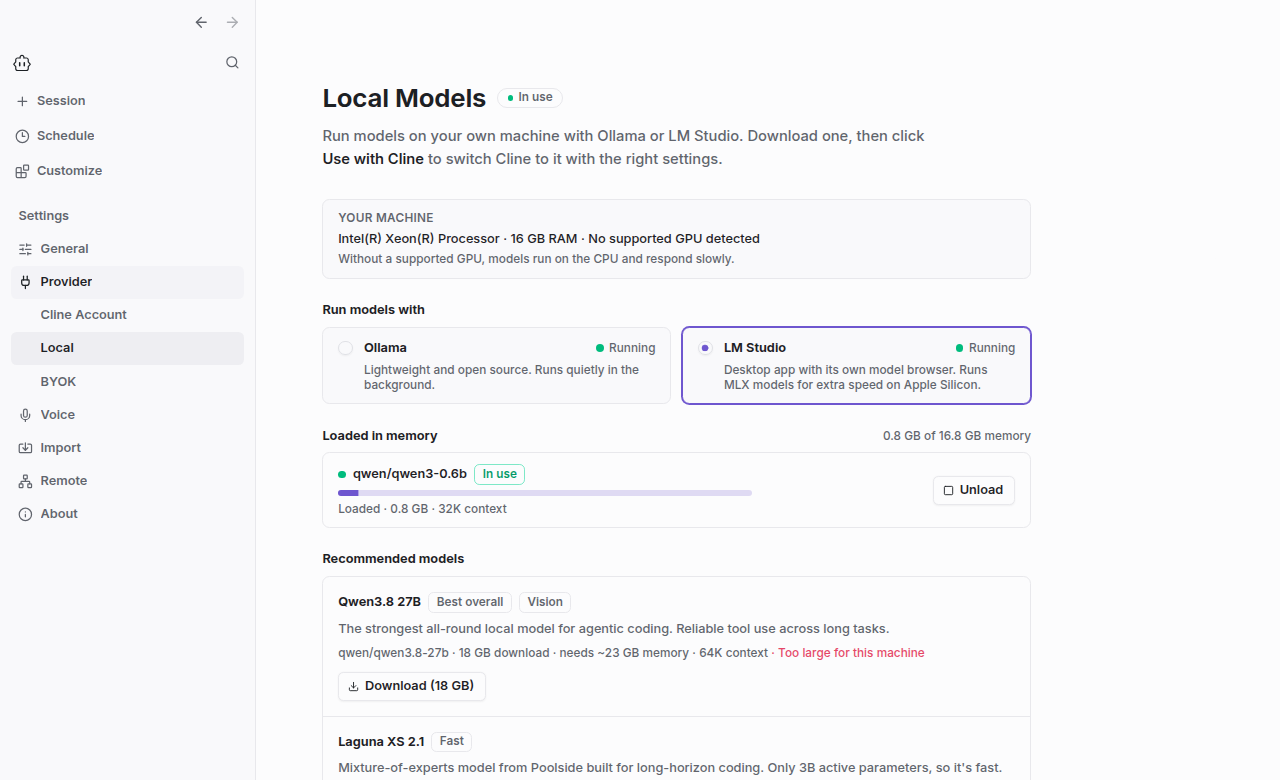This screenshot has height=780, width=1280.
Task: Select the LM Studio radio button
Action: 705,348
